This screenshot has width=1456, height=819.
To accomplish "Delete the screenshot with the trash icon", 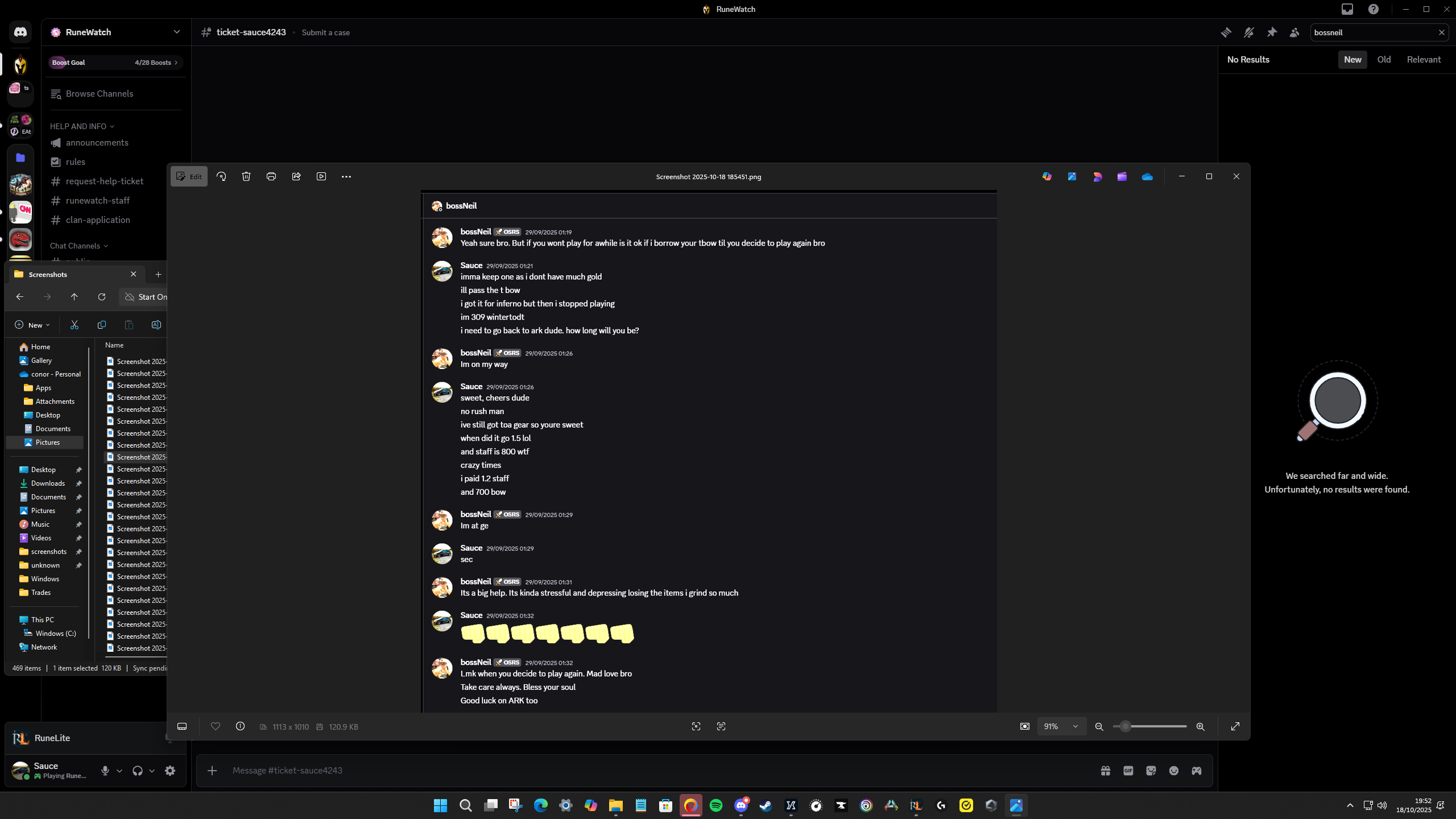I will coord(246,176).
